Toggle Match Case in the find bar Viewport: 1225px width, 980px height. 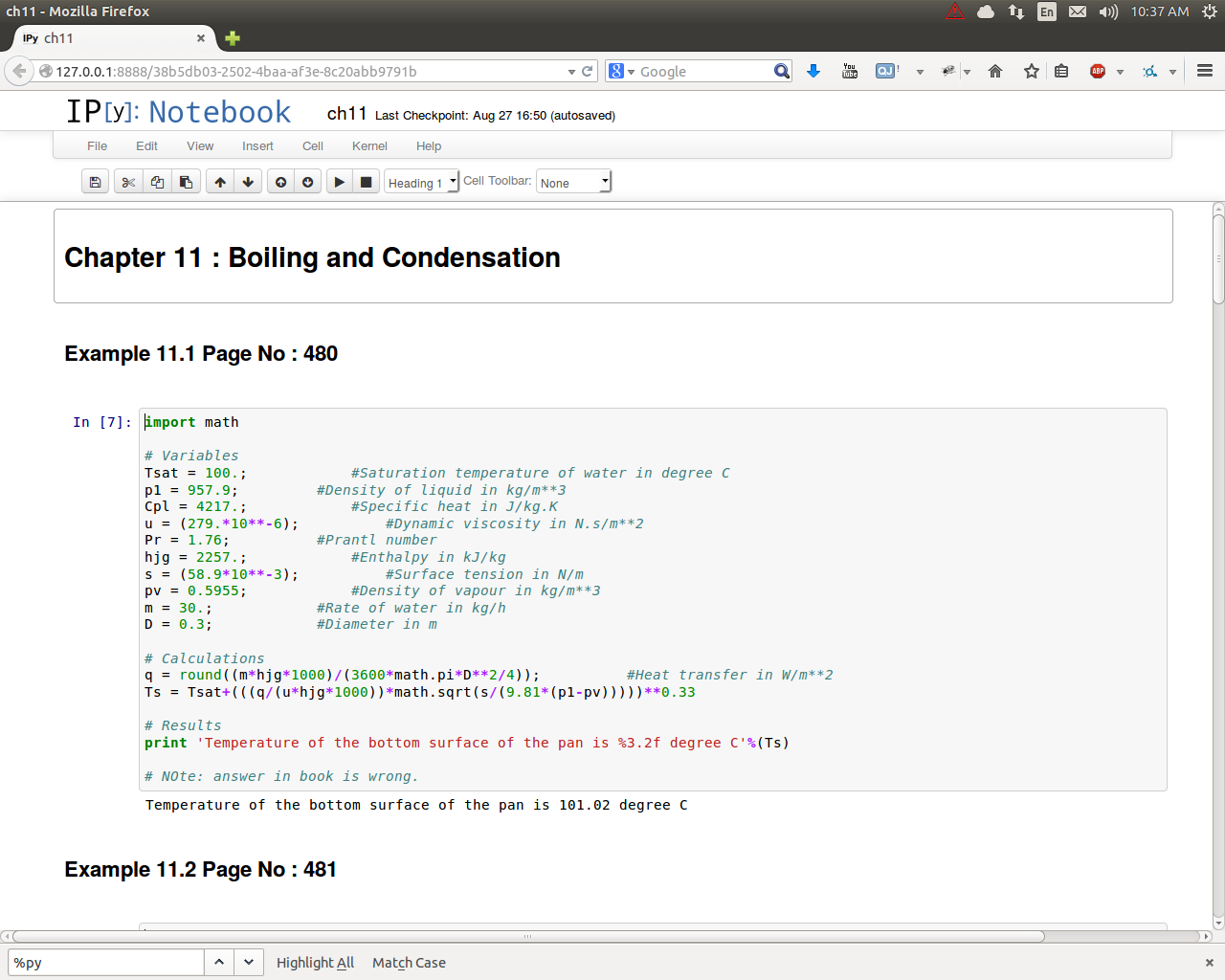pyautogui.click(x=409, y=963)
